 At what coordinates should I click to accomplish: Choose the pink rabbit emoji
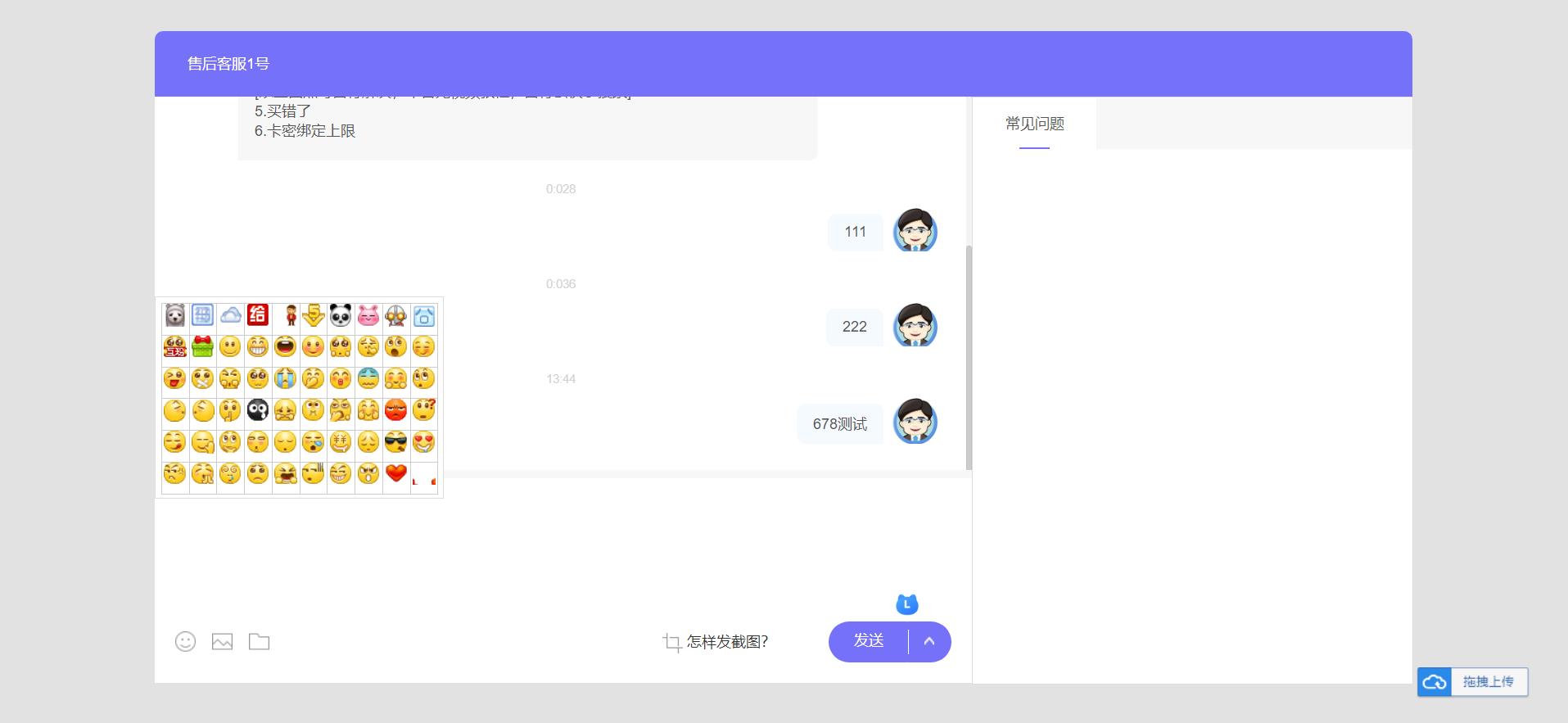[x=368, y=315]
